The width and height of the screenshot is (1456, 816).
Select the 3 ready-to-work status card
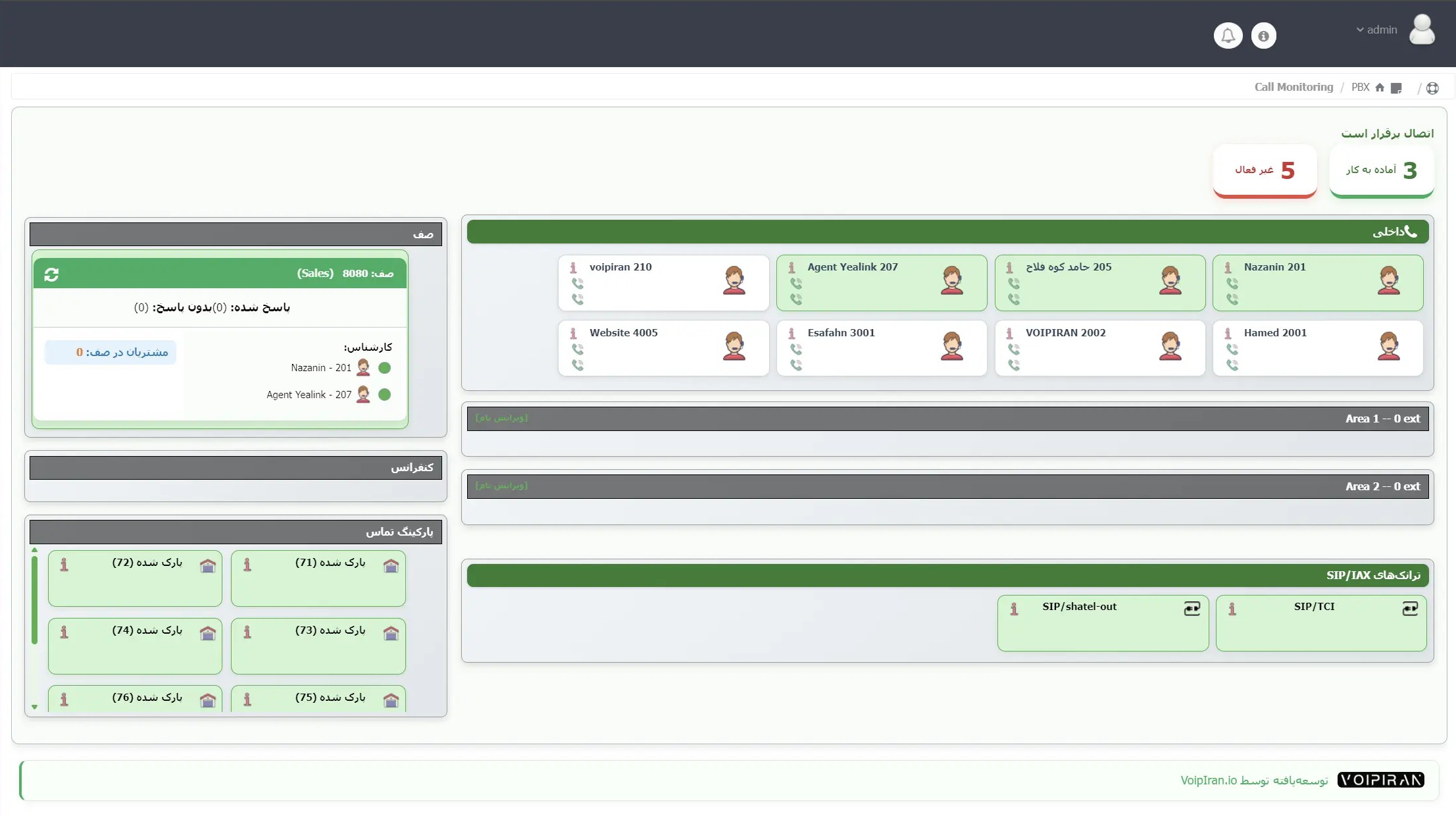(1381, 170)
